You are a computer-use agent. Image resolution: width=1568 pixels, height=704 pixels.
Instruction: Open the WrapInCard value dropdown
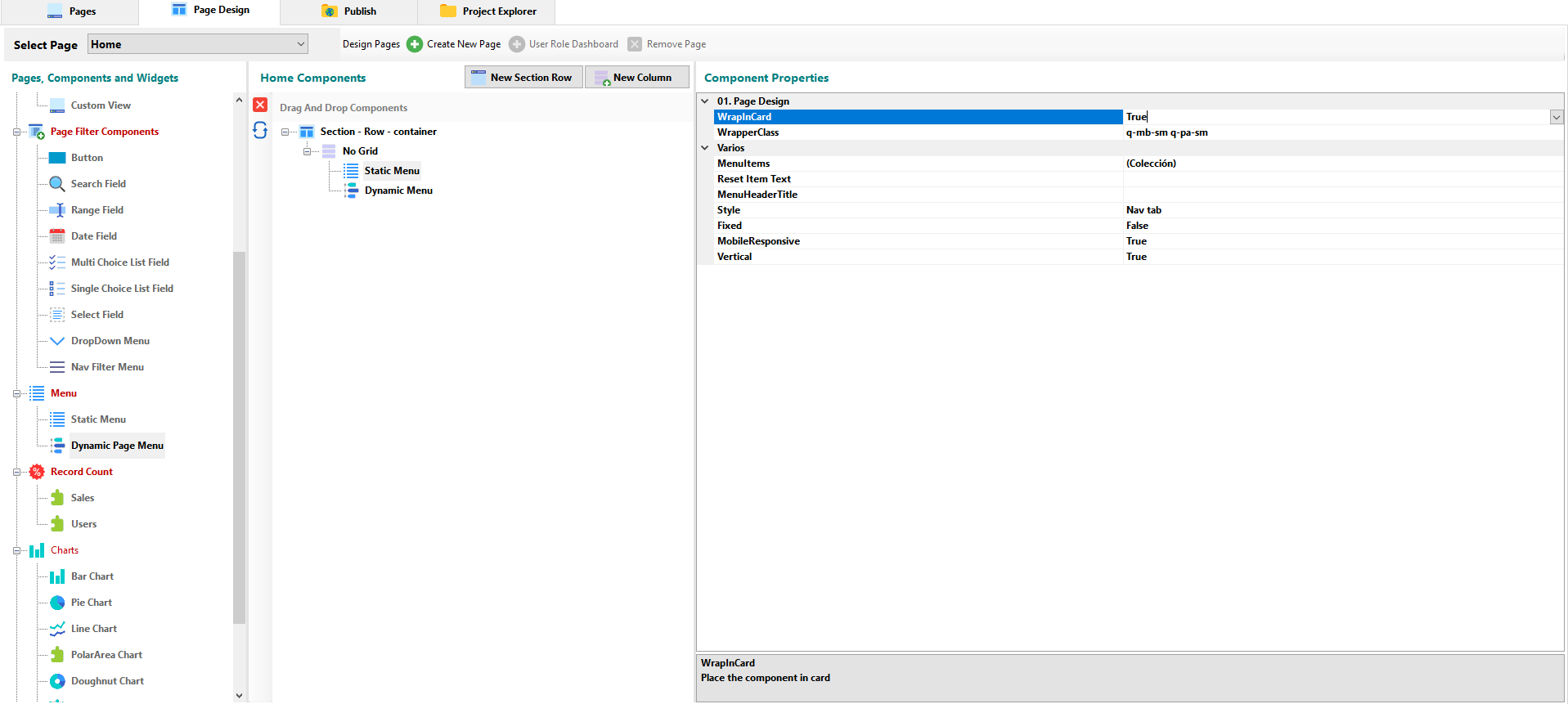point(1556,117)
